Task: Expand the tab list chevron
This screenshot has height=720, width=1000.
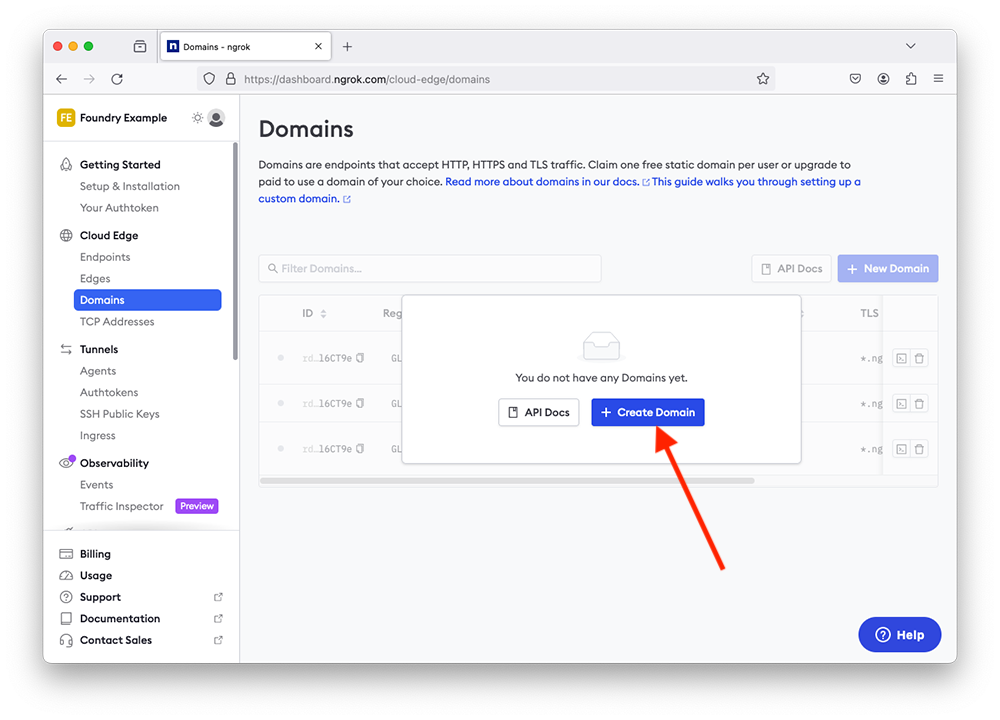Action: pos(911,46)
